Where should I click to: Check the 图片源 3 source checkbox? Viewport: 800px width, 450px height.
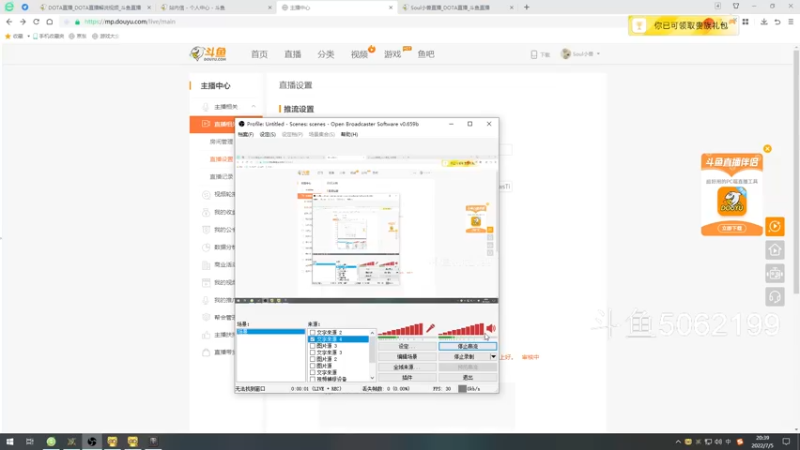point(313,346)
